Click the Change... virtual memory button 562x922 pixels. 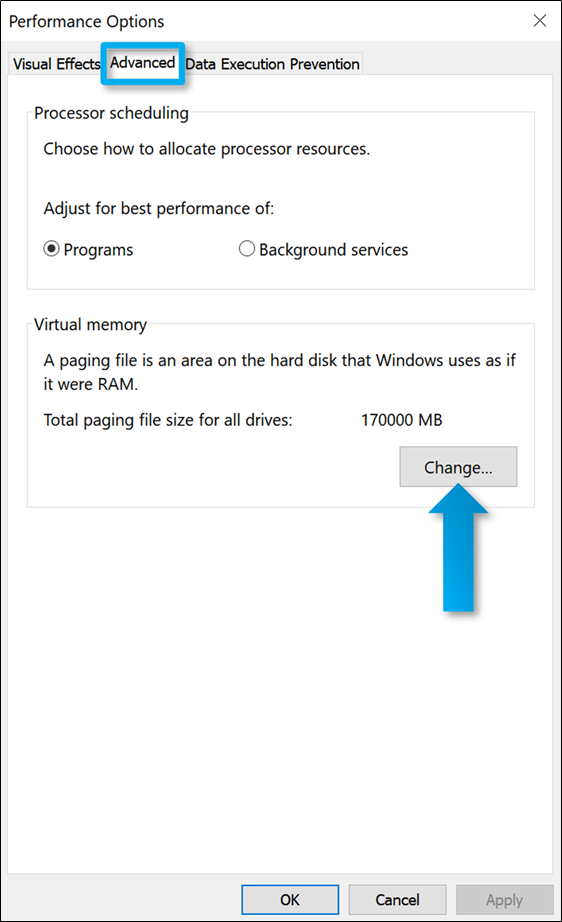click(459, 467)
